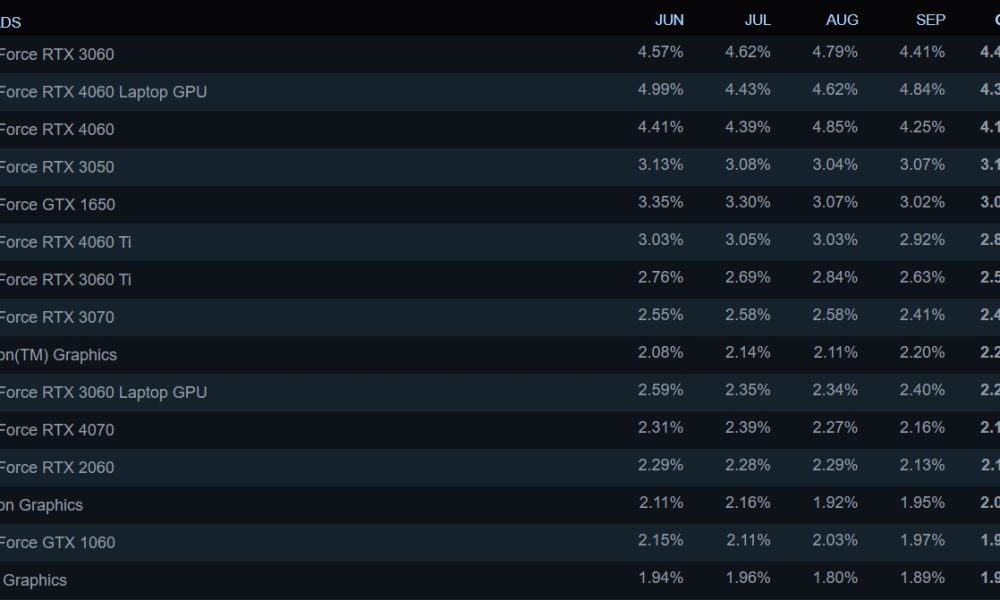Image resolution: width=1000 pixels, height=600 pixels.
Task: Click the RTX 4070 July value 2.39%
Action: pyautogui.click(x=747, y=428)
